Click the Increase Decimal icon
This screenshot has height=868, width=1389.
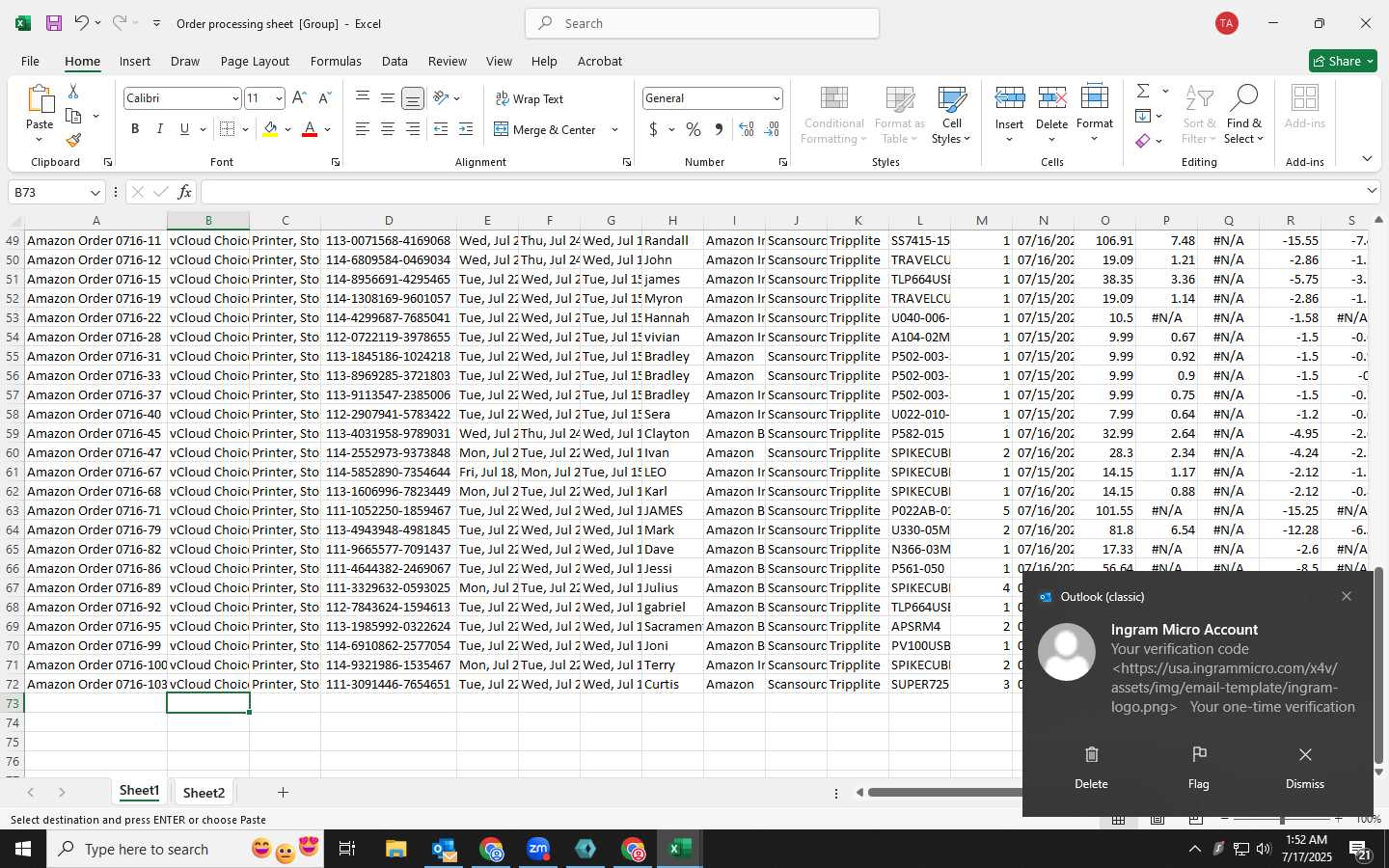click(x=747, y=129)
